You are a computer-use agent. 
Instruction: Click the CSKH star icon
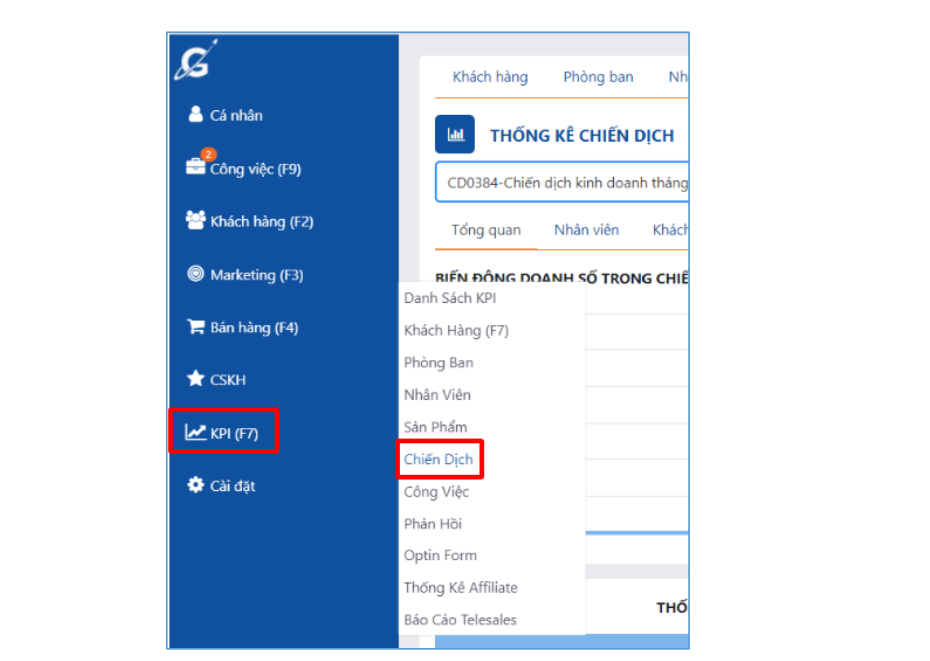tap(195, 379)
